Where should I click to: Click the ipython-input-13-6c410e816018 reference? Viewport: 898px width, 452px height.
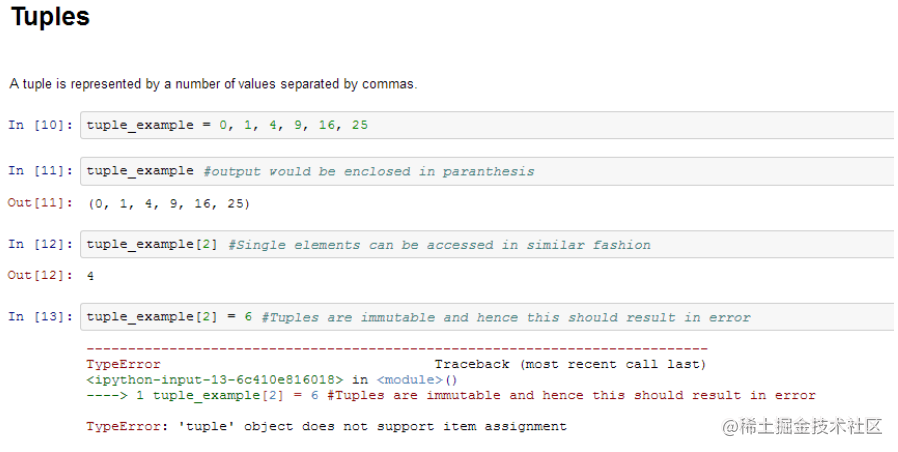click(215, 380)
